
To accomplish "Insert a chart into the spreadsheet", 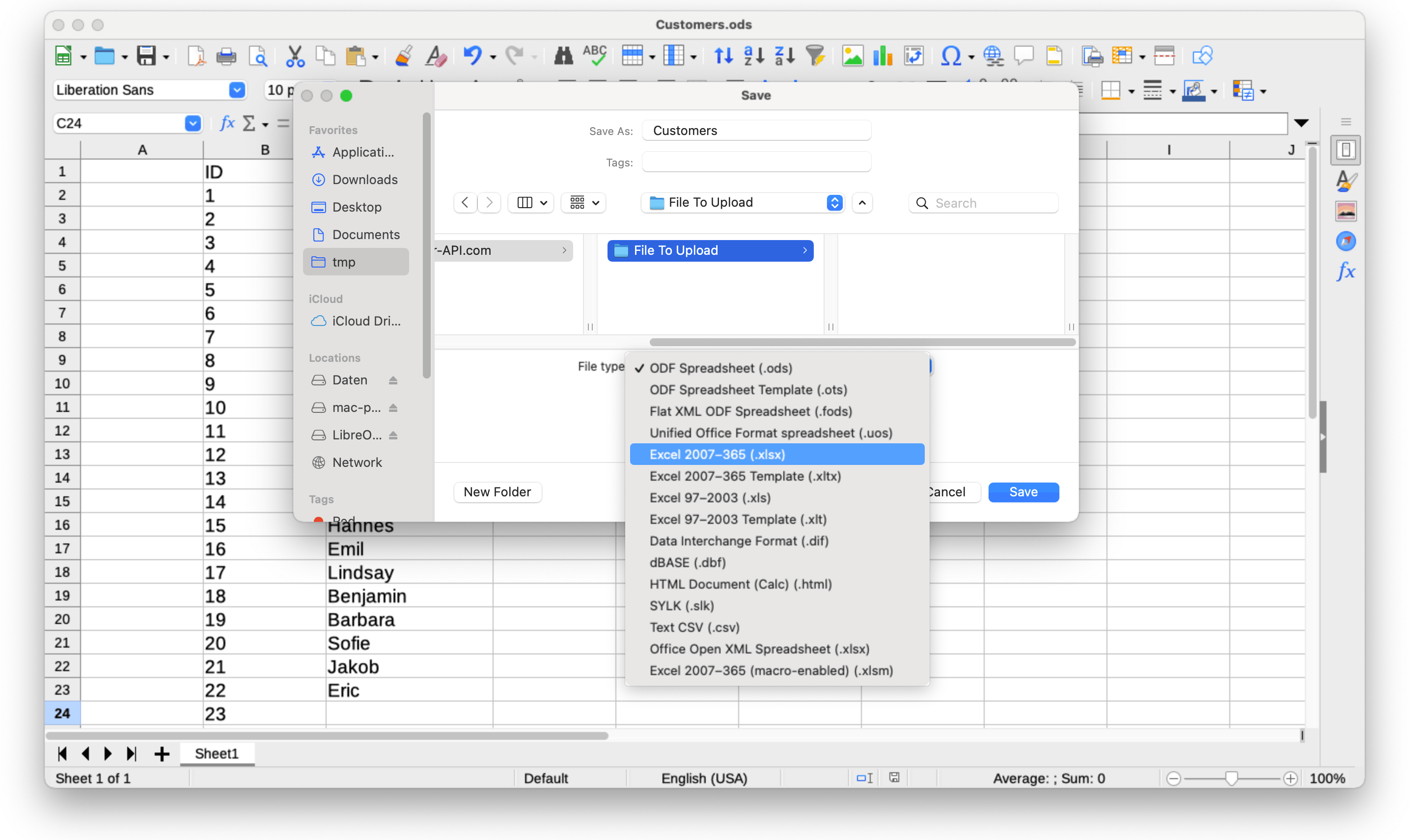I will (882, 55).
